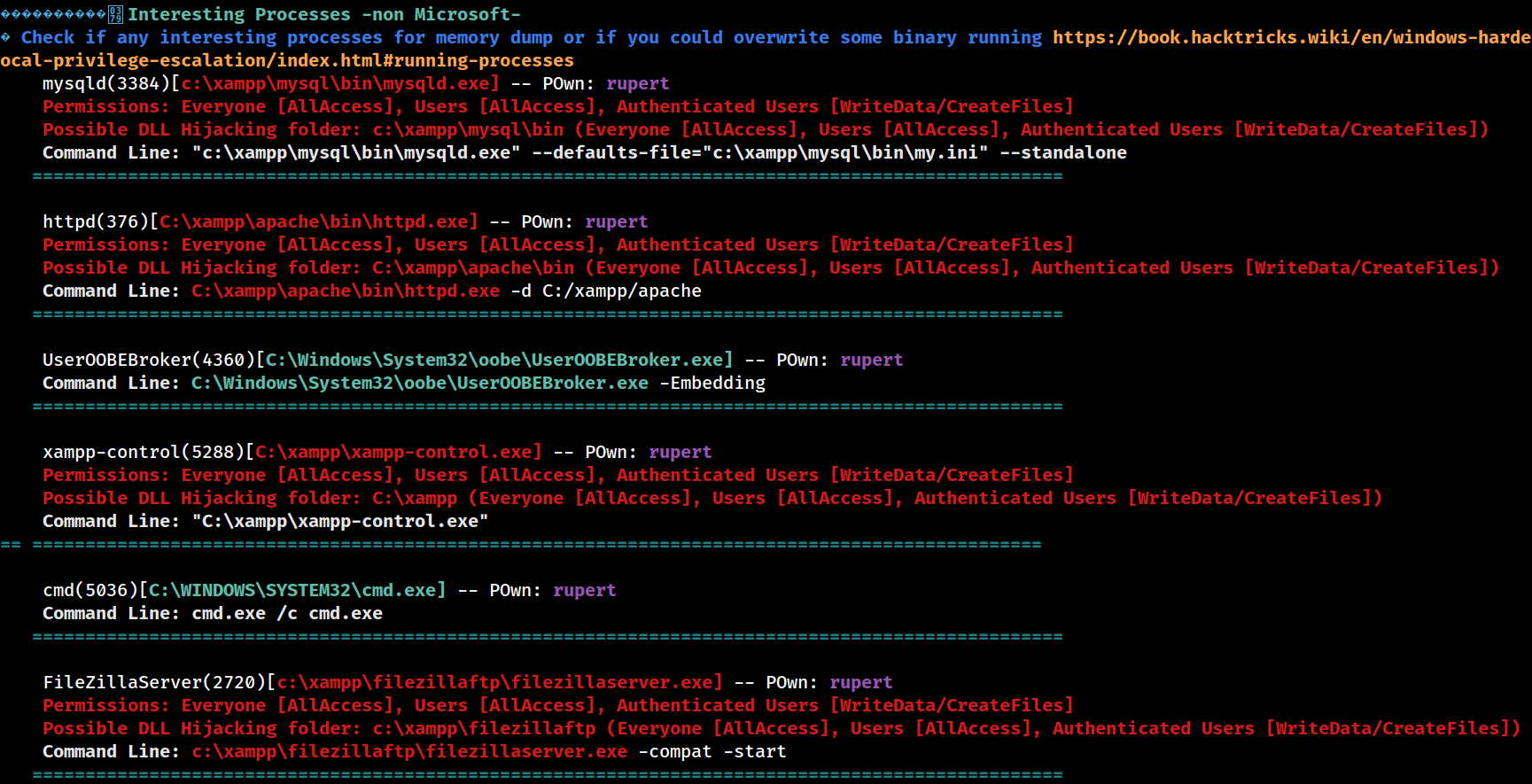Click the C:\xampp\apache\bin\httpd.exe path in brackets
The image size is (1532, 784).
coord(314,221)
